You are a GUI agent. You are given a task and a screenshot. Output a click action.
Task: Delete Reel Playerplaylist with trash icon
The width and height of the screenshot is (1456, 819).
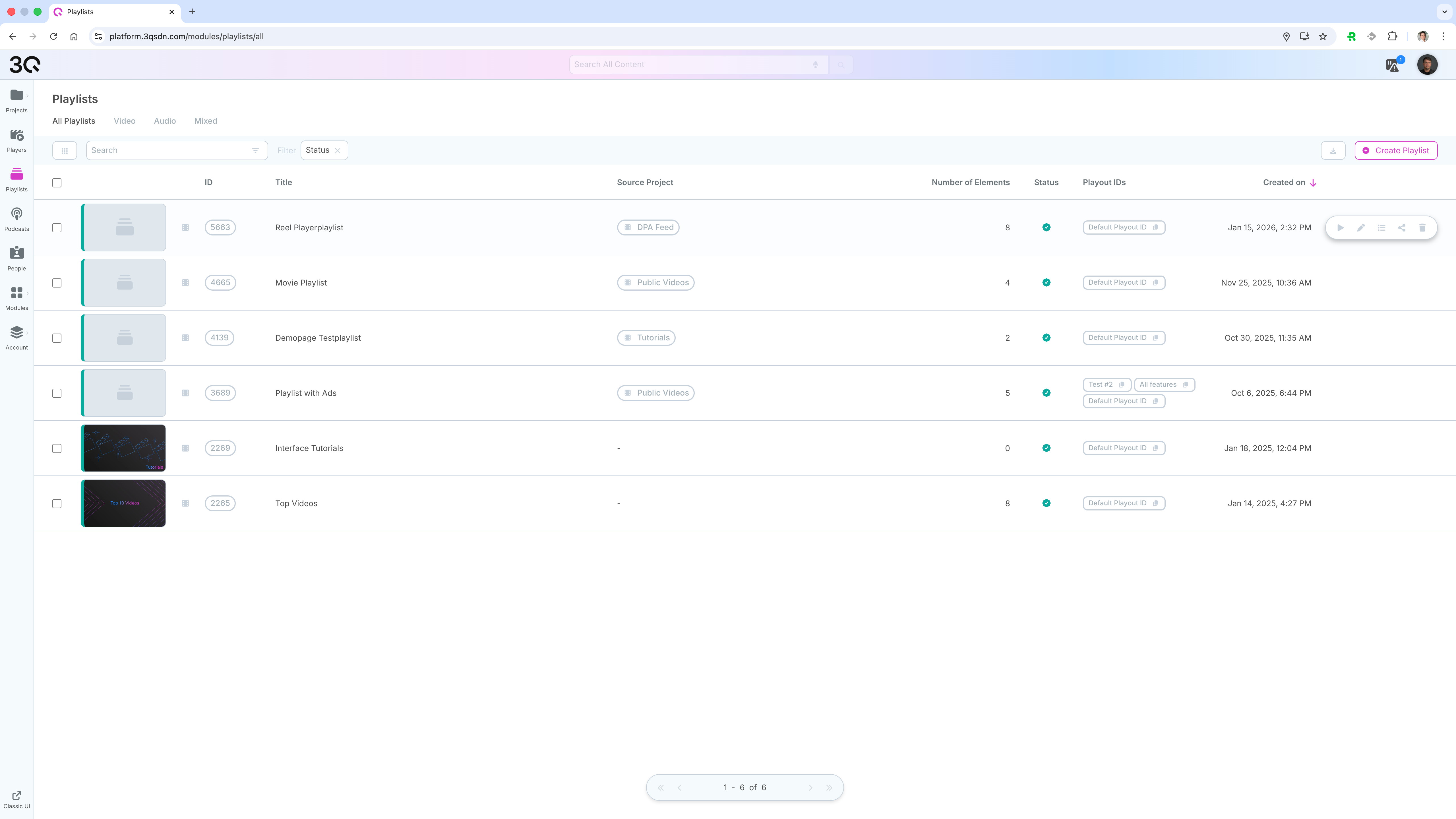(1422, 228)
